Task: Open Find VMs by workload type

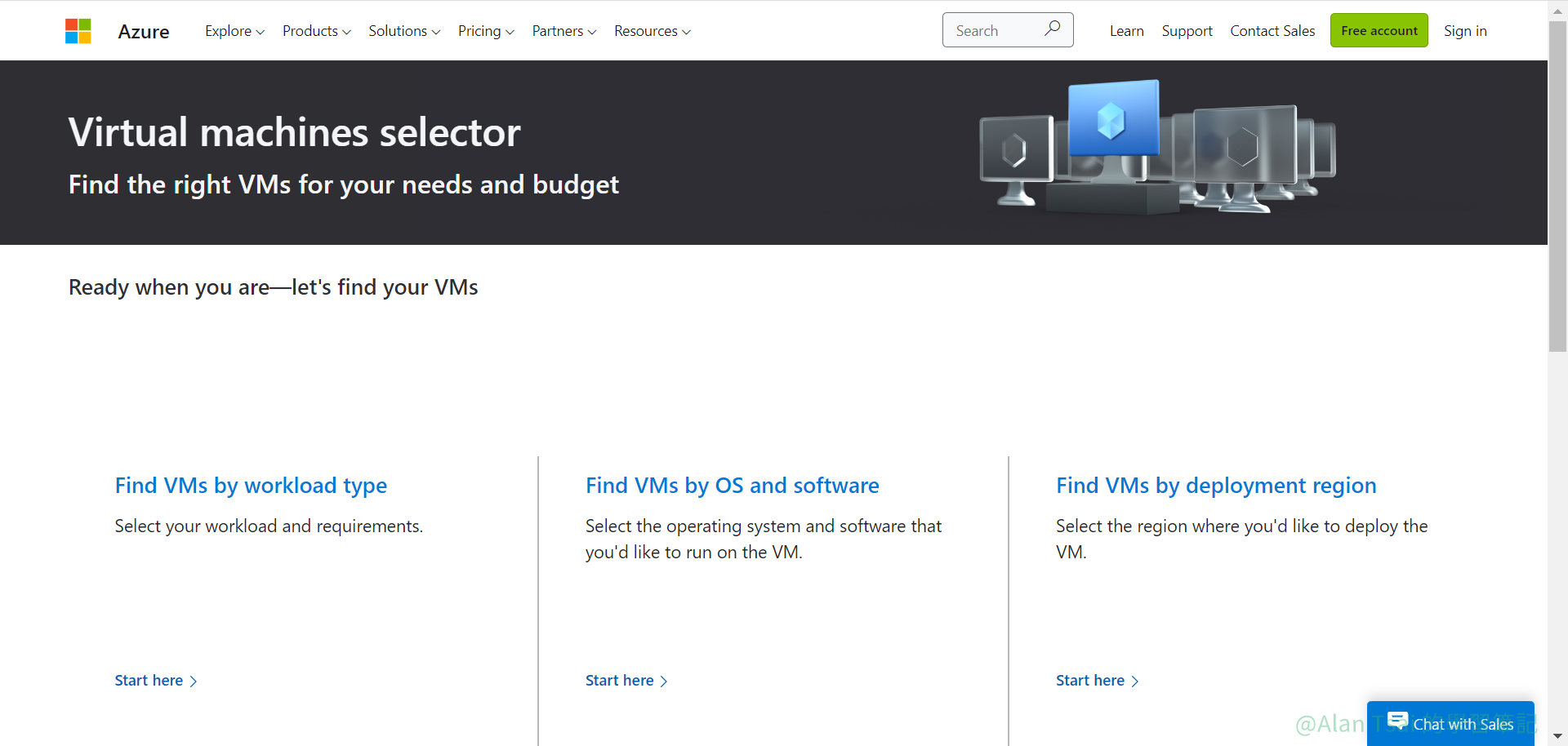Action: (x=251, y=486)
